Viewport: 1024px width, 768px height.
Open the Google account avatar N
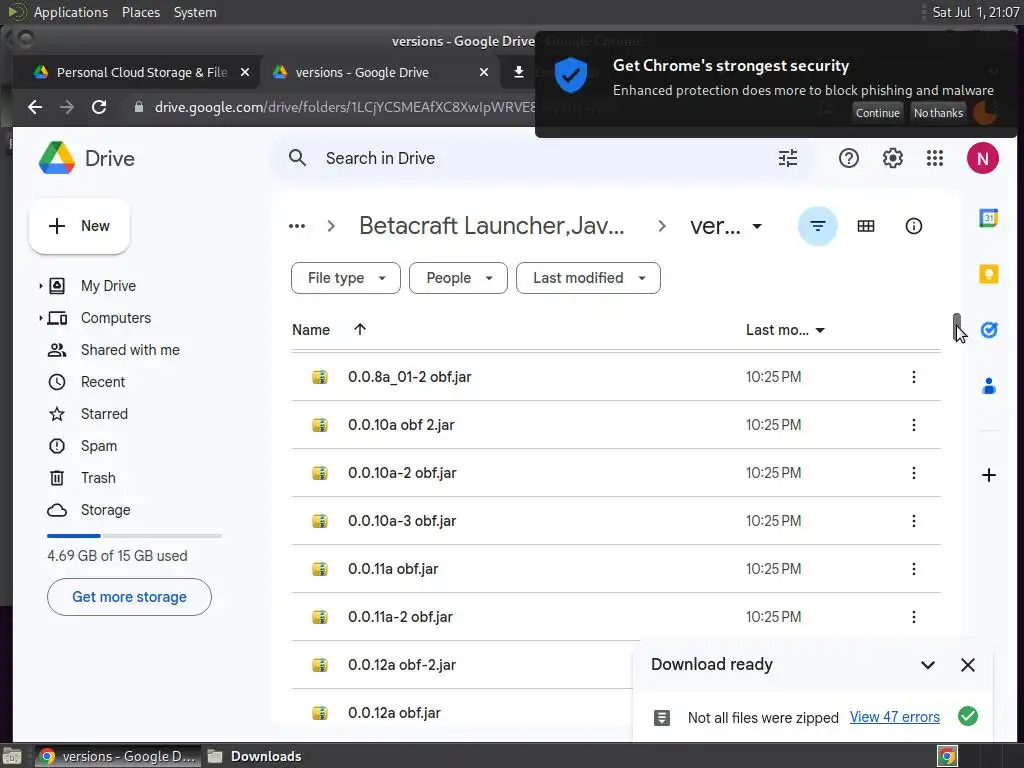pos(982,158)
